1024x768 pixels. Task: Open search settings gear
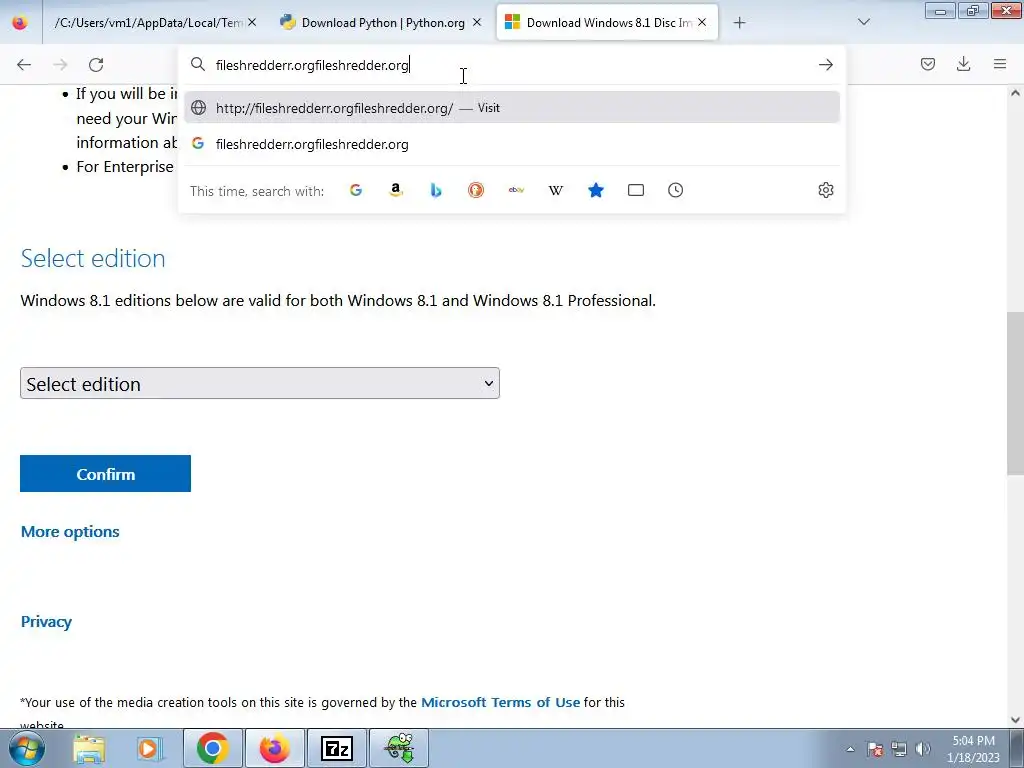pyautogui.click(x=825, y=190)
